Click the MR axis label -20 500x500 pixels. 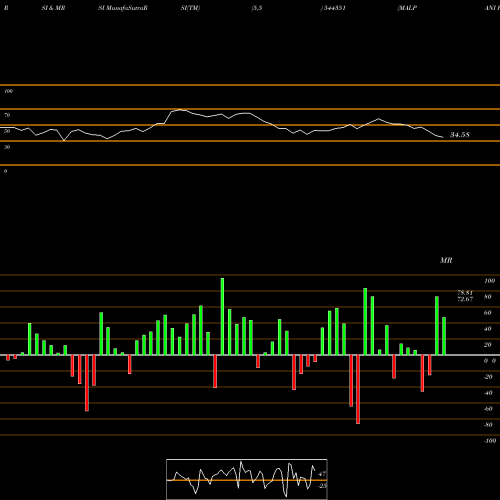(x=488, y=377)
